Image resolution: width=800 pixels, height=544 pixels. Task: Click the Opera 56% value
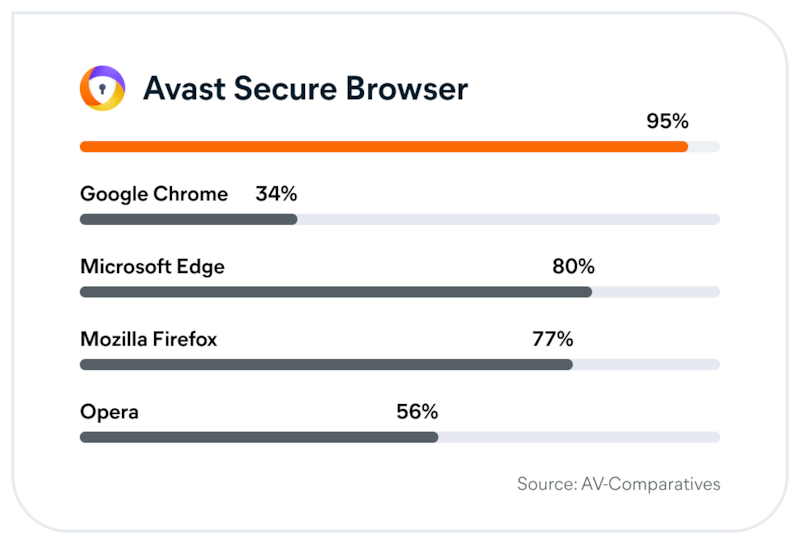417,412
